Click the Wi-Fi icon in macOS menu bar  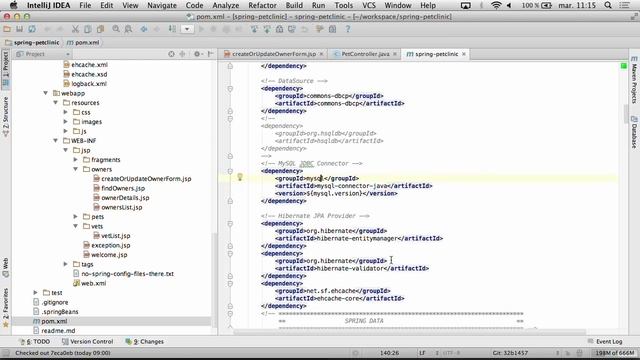point(496,5)
